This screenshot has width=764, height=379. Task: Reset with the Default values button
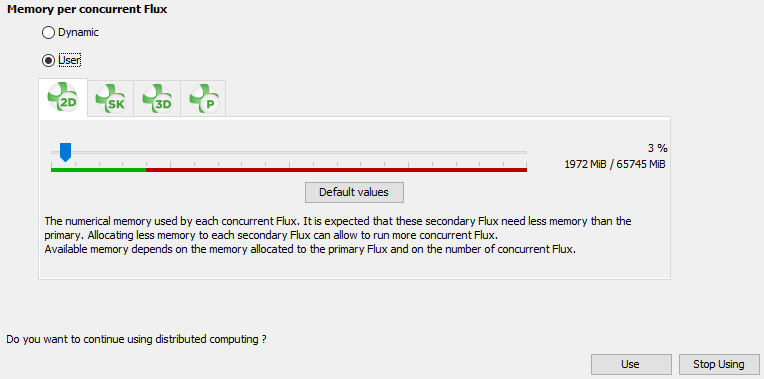click(x=354, y=192)
